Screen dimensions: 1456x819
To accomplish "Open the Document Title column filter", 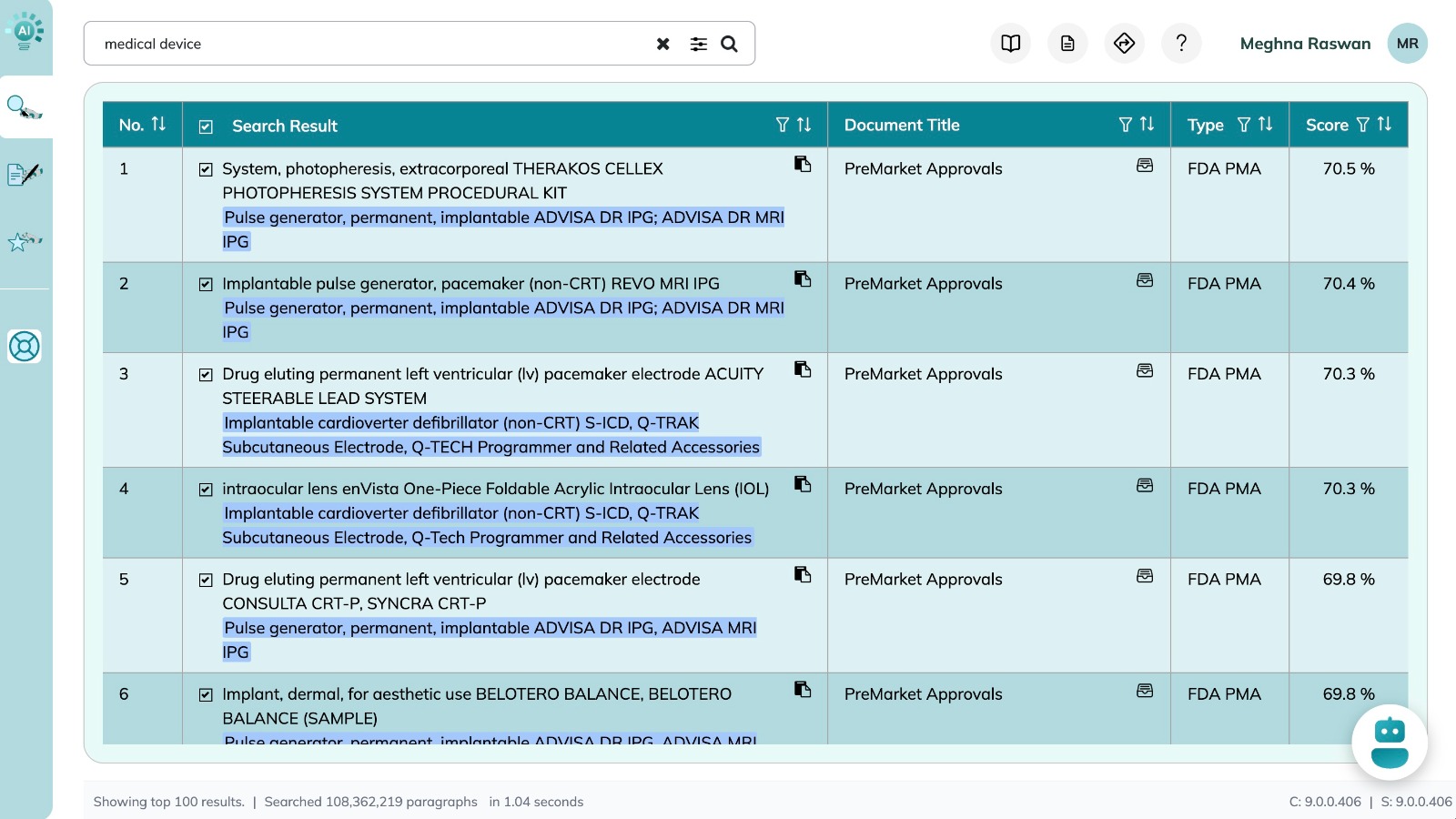I will [x=1126, y=125].
